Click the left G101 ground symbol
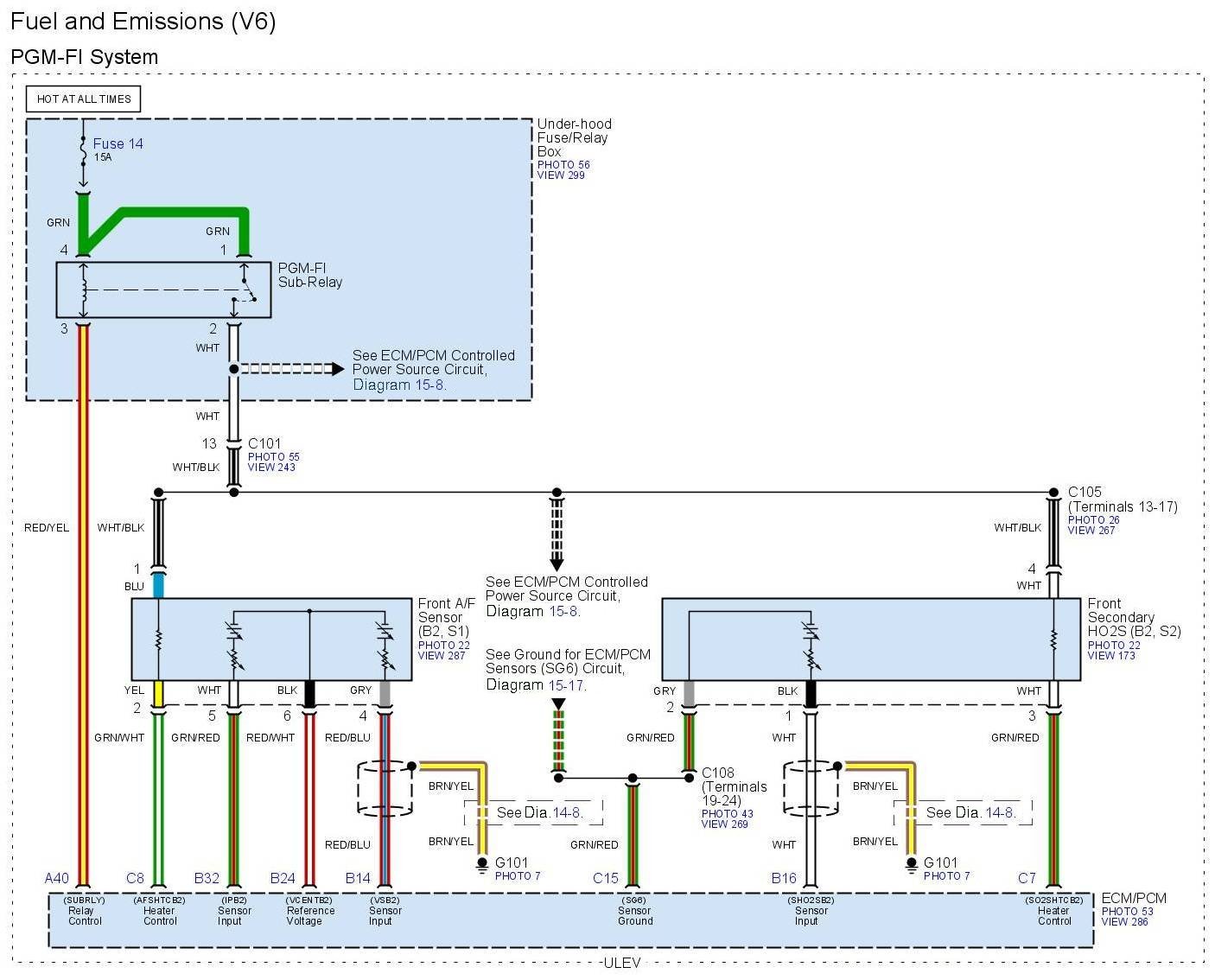The image size is (1215, 980). click(x=482, y=865)
